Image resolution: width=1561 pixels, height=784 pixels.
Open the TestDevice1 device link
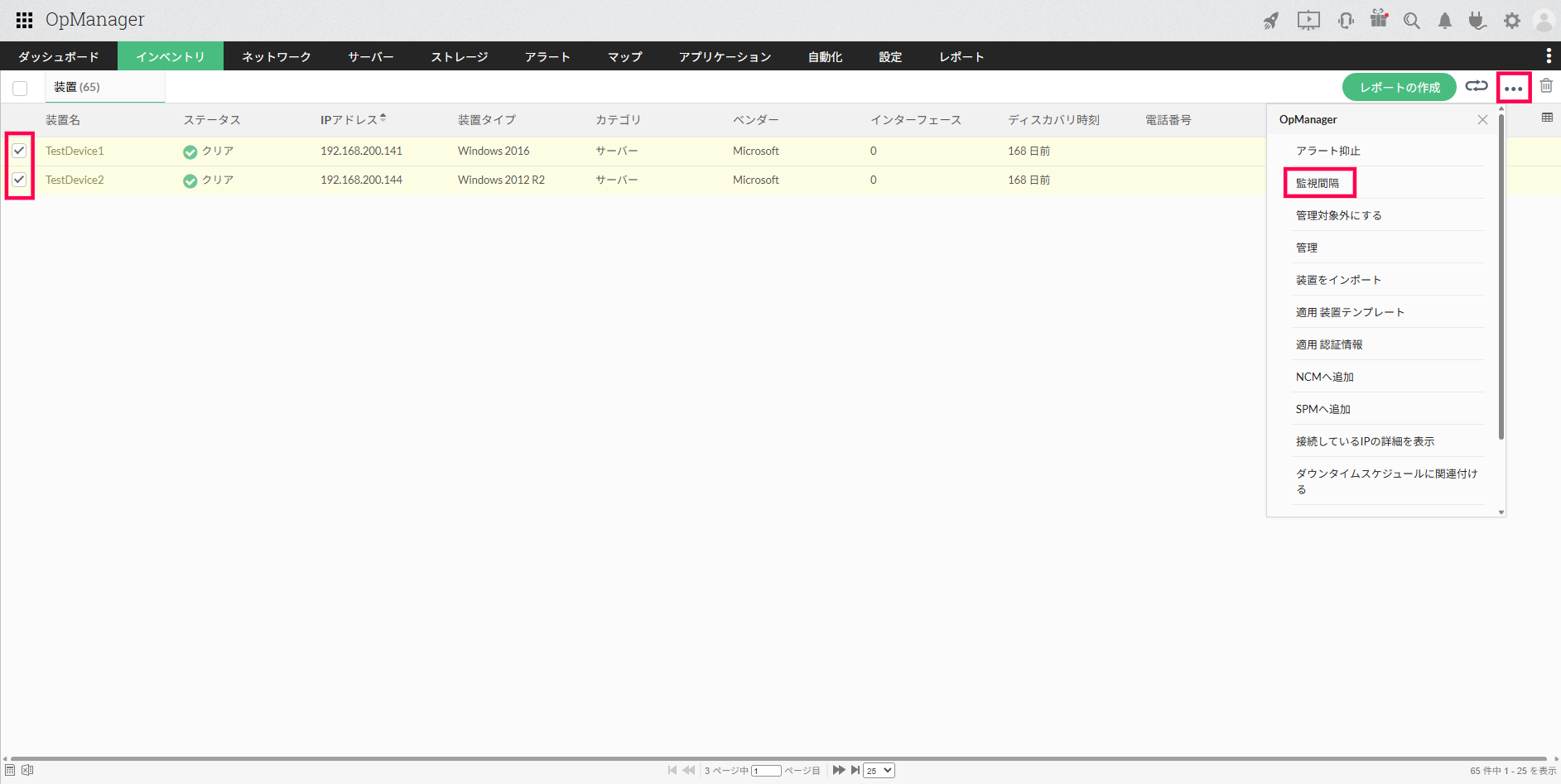pyautogui.click(x=75, y=151)
